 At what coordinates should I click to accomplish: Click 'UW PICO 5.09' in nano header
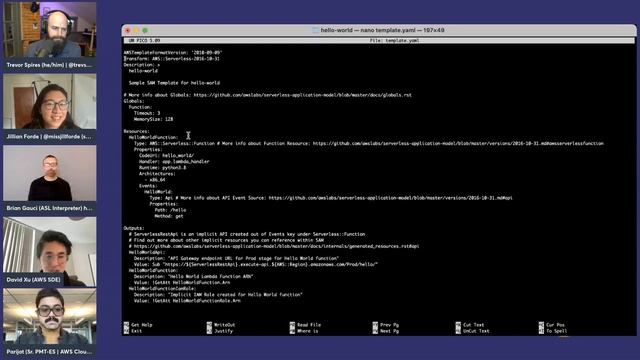(144, 41)
